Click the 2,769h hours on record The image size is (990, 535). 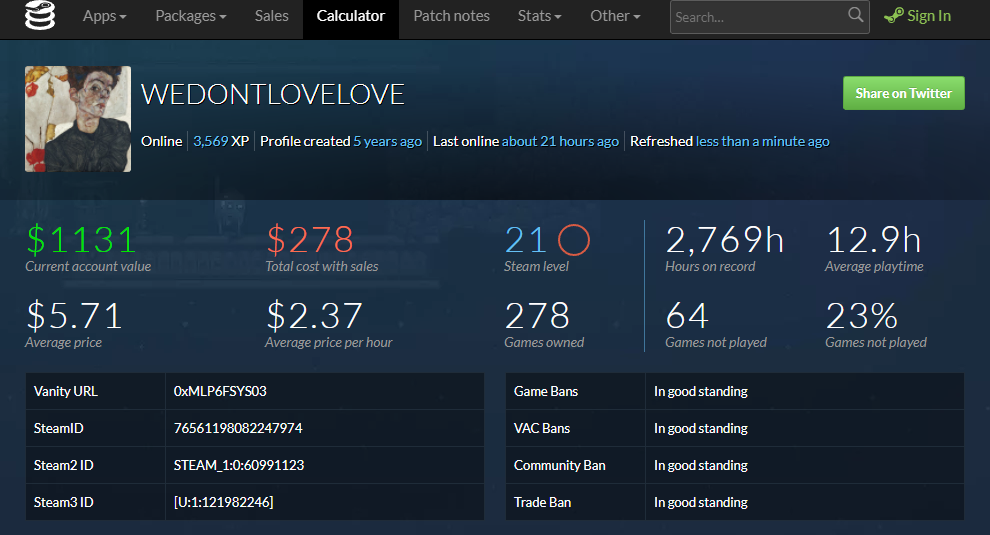coord(724,240)
